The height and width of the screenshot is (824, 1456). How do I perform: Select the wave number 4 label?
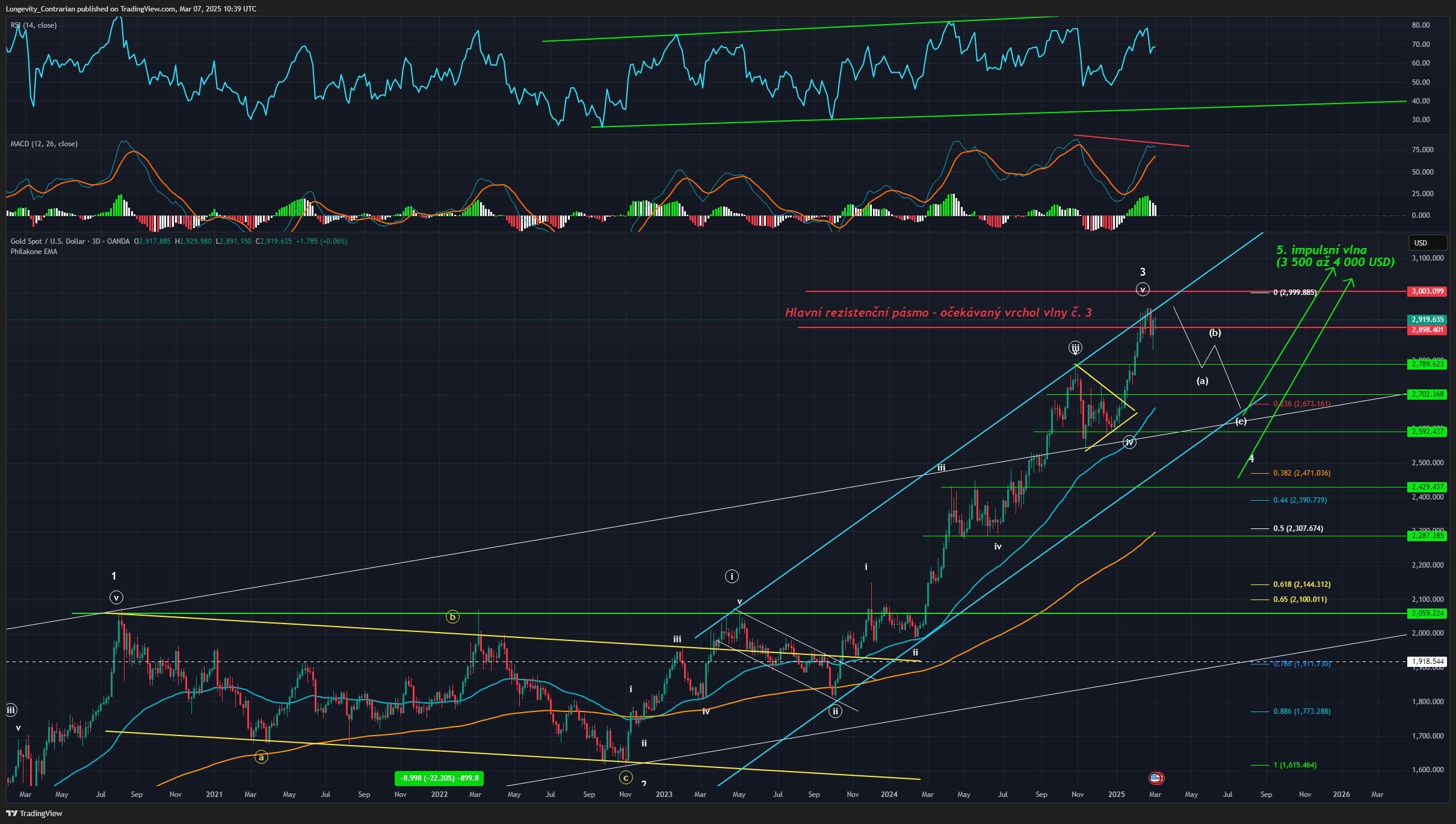click(1251, 459)
